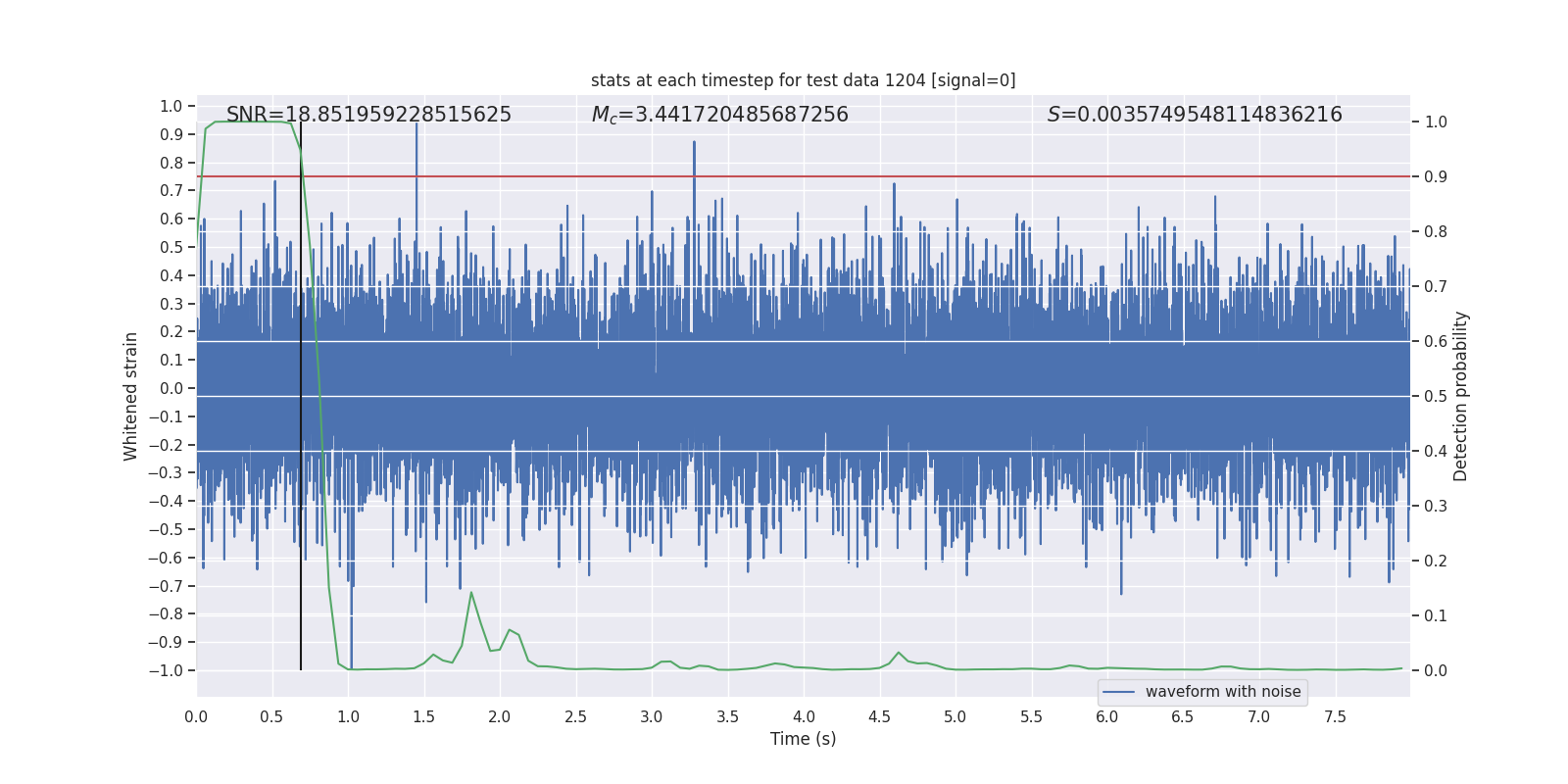Screen dimensions: 1568x784
Task: Click the 5.0 tick label on time axis
Action: click(x=955, y=717)
